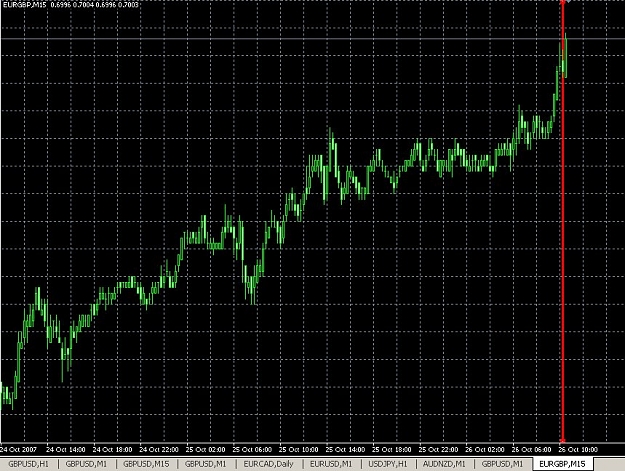Click the '25 Oct 14:00' time label
The image size is (625, 471).
(345, 449)
